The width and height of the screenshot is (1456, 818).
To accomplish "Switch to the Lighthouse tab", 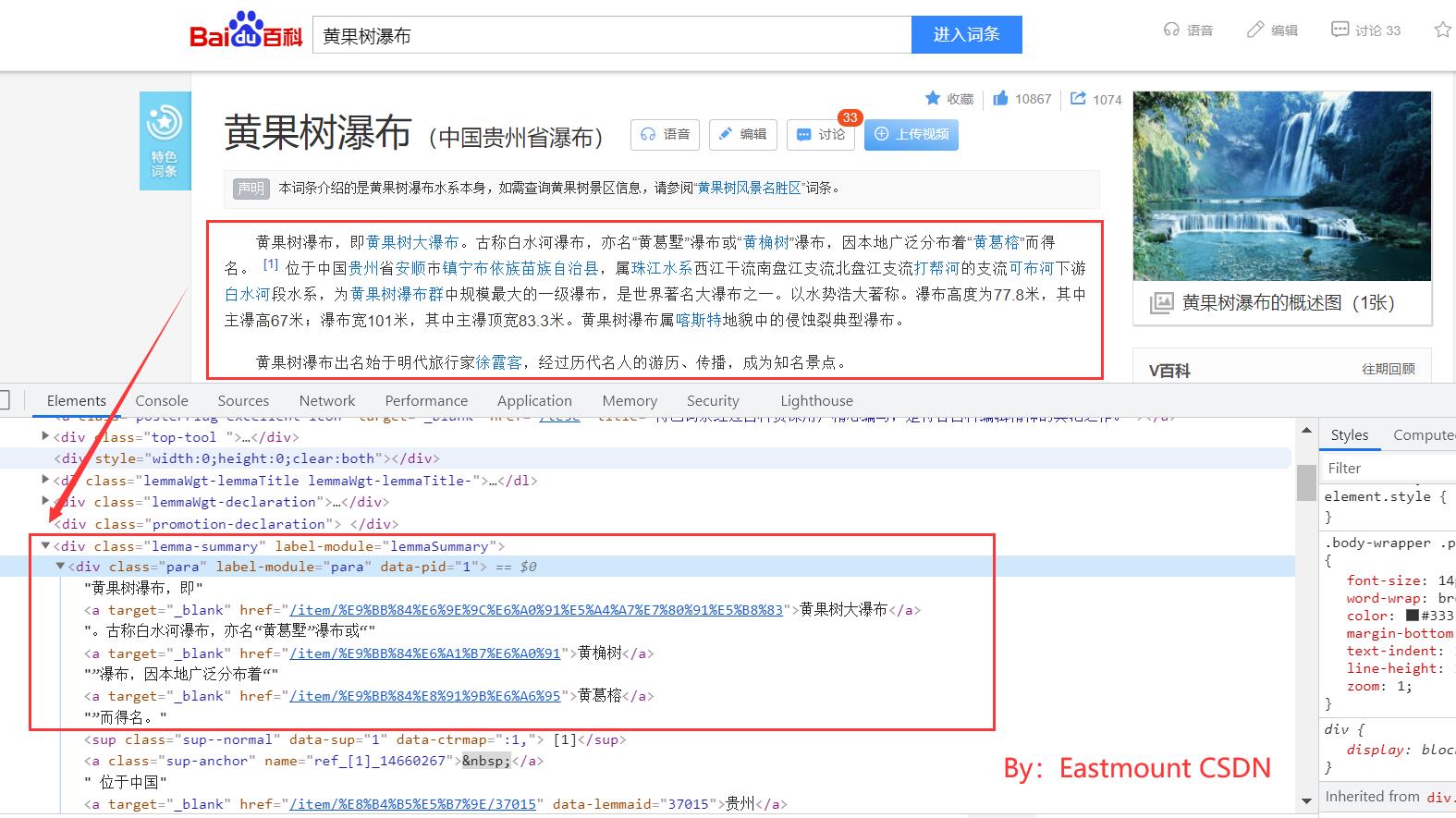I will click(x=816, y=400).
